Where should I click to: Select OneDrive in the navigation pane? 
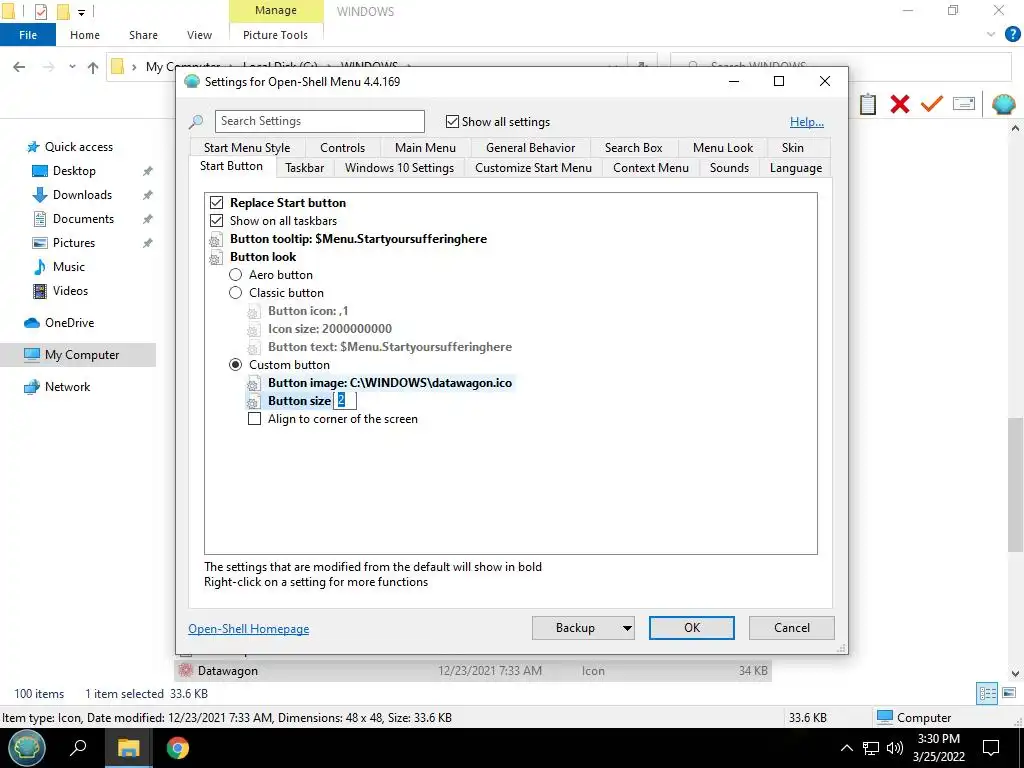[x=69, y=323]
